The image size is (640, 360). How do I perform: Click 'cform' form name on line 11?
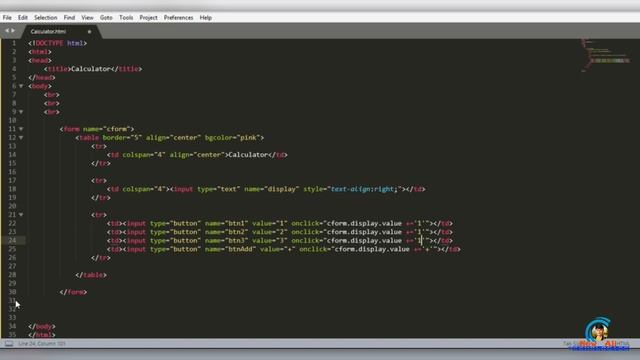point(118,129)
